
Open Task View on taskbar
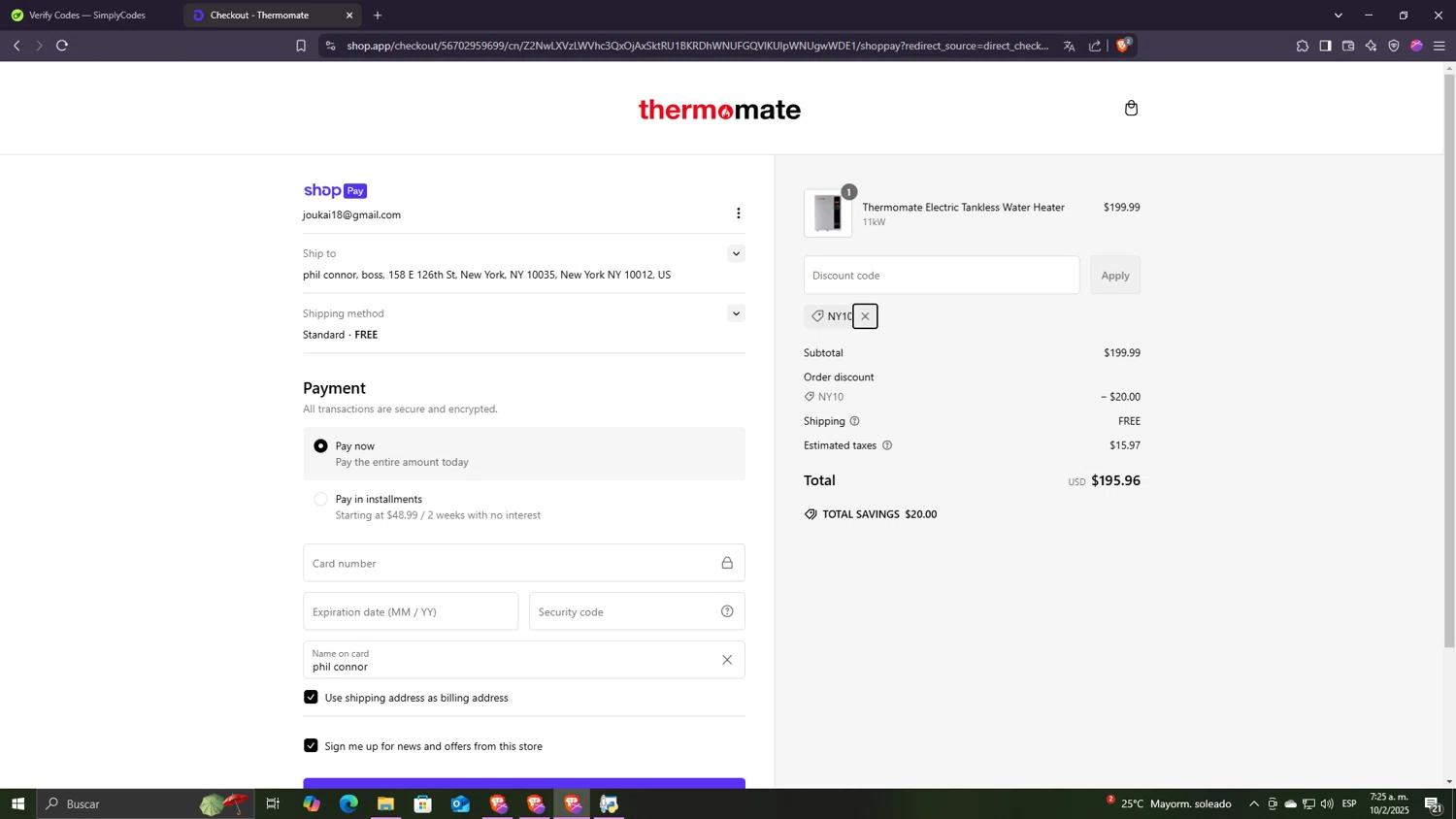tap(273, 803)
